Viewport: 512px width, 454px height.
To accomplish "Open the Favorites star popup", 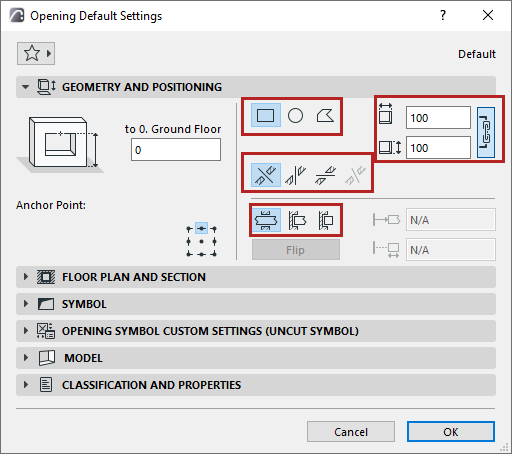I will pos(36,53).
